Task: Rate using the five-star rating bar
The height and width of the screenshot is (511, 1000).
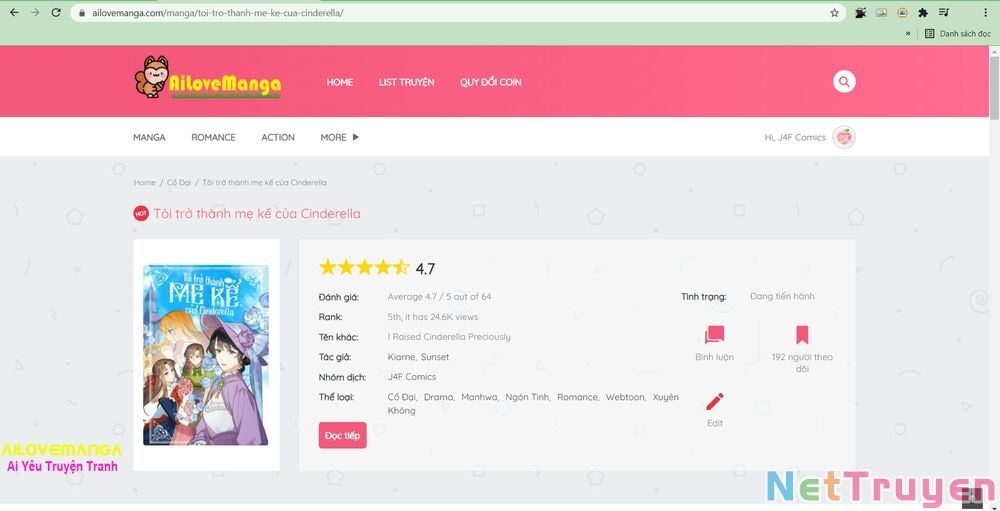Action: click(364, 267)
